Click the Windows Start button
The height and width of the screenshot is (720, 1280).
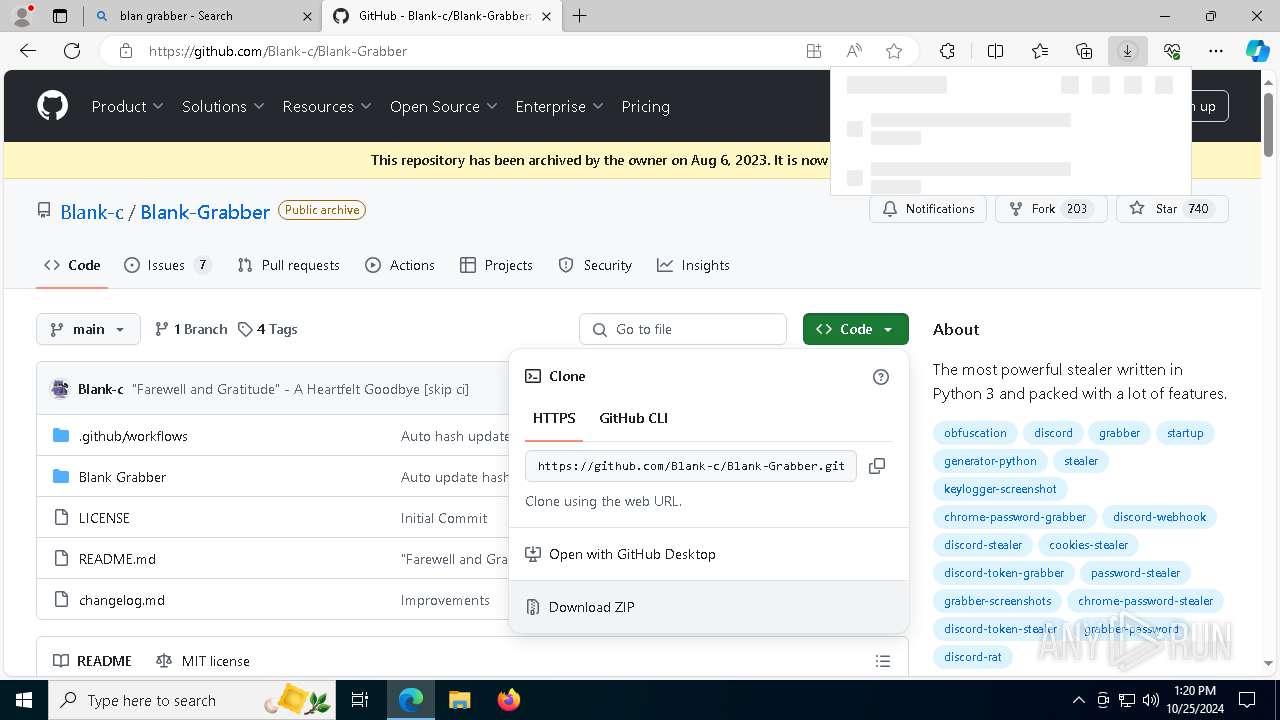[23, 700]
